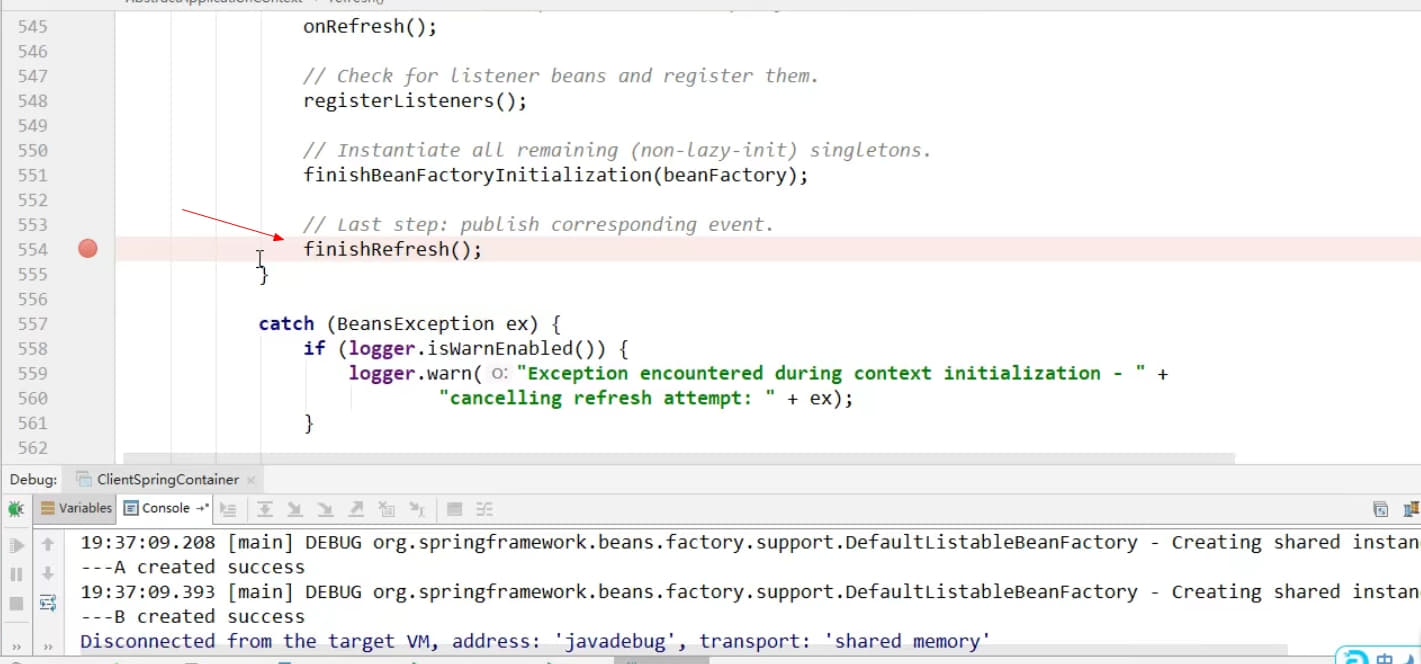Click the Step Into toolbar icon
The height and width of the screenshot is (664, 1421).
[x=295, y=509]
